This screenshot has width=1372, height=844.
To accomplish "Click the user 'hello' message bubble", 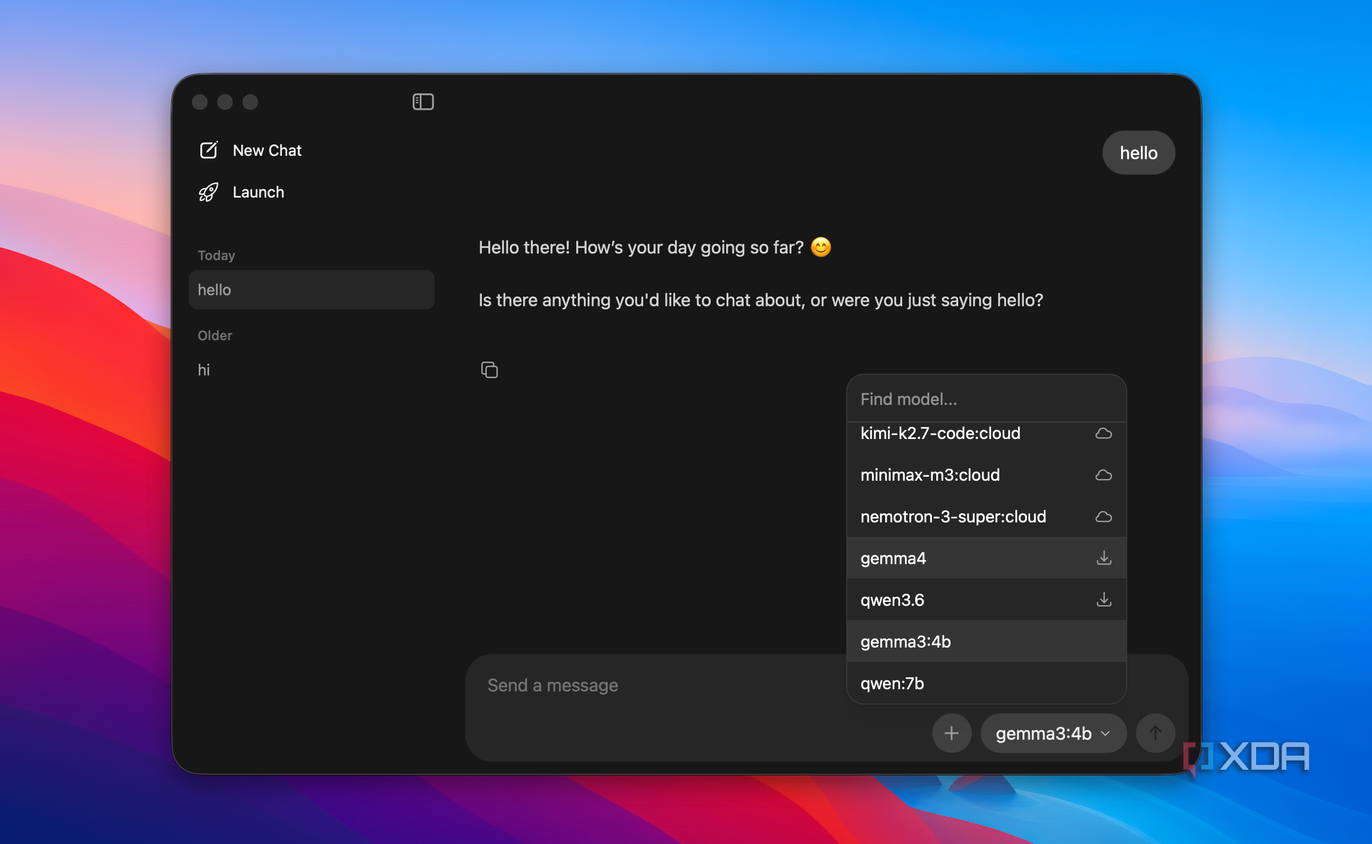I will (x=1138, y=153).
